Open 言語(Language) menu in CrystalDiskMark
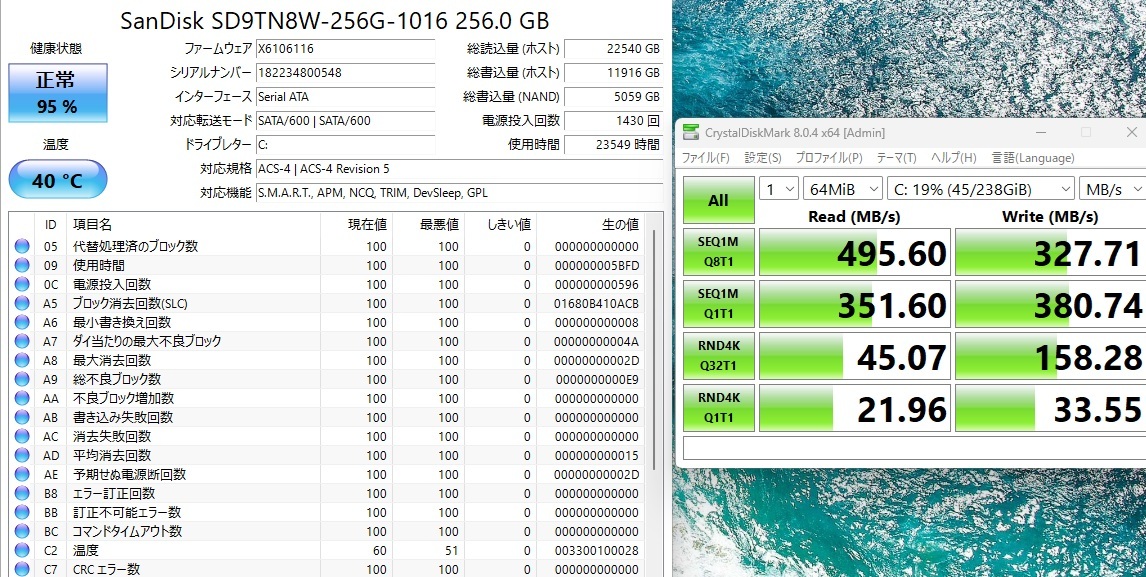Viewport: 1146px width, 577px height. coord(1033,158)
